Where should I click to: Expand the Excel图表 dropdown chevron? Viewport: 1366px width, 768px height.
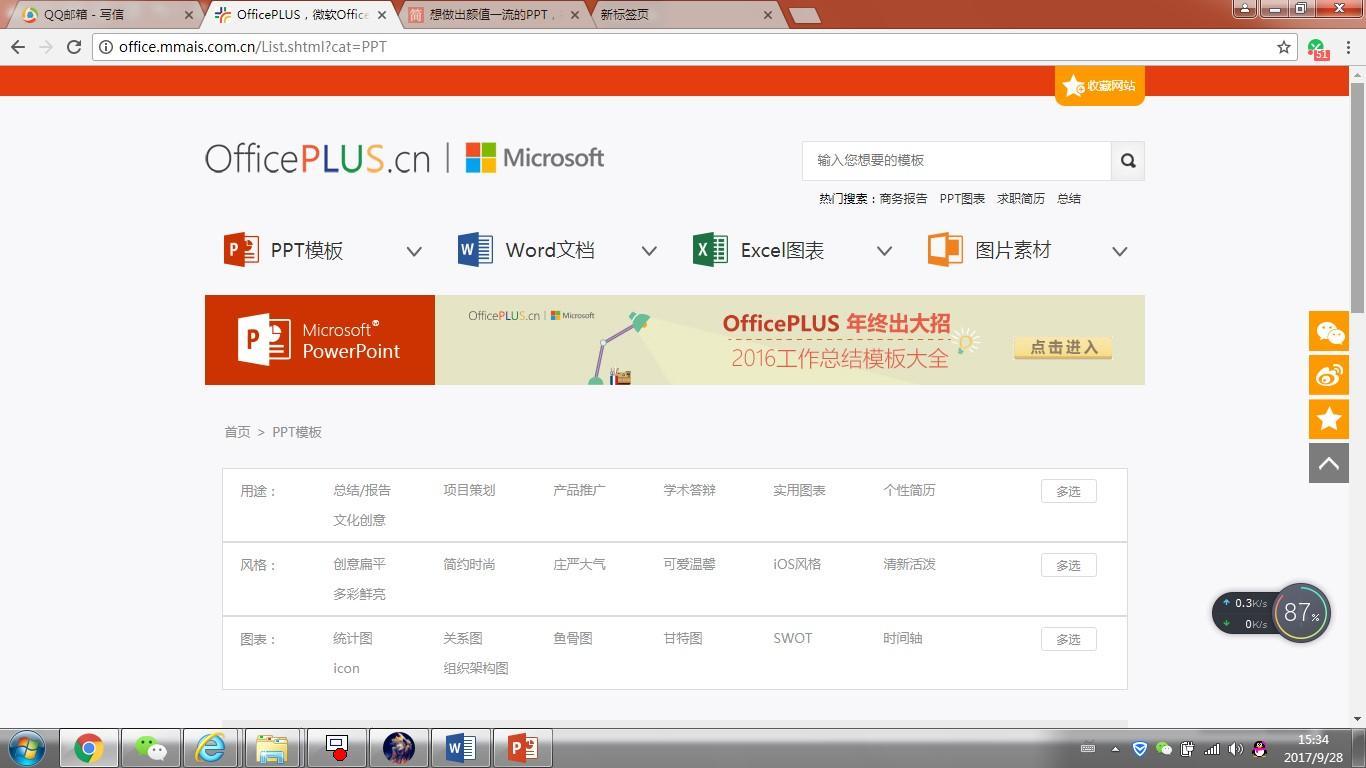(x=884, y=251)
